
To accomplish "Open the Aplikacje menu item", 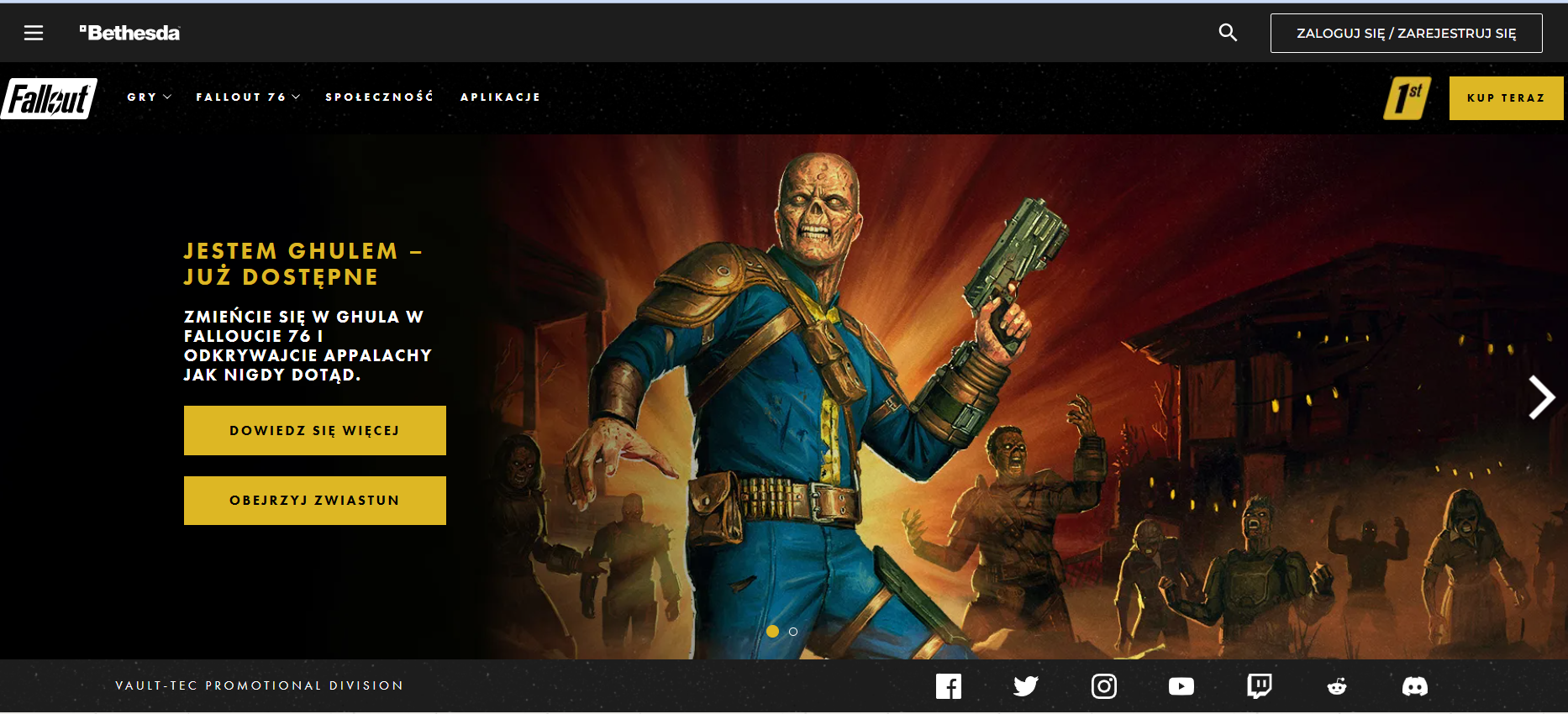I will pyautogui.click(x=500, y=97).
